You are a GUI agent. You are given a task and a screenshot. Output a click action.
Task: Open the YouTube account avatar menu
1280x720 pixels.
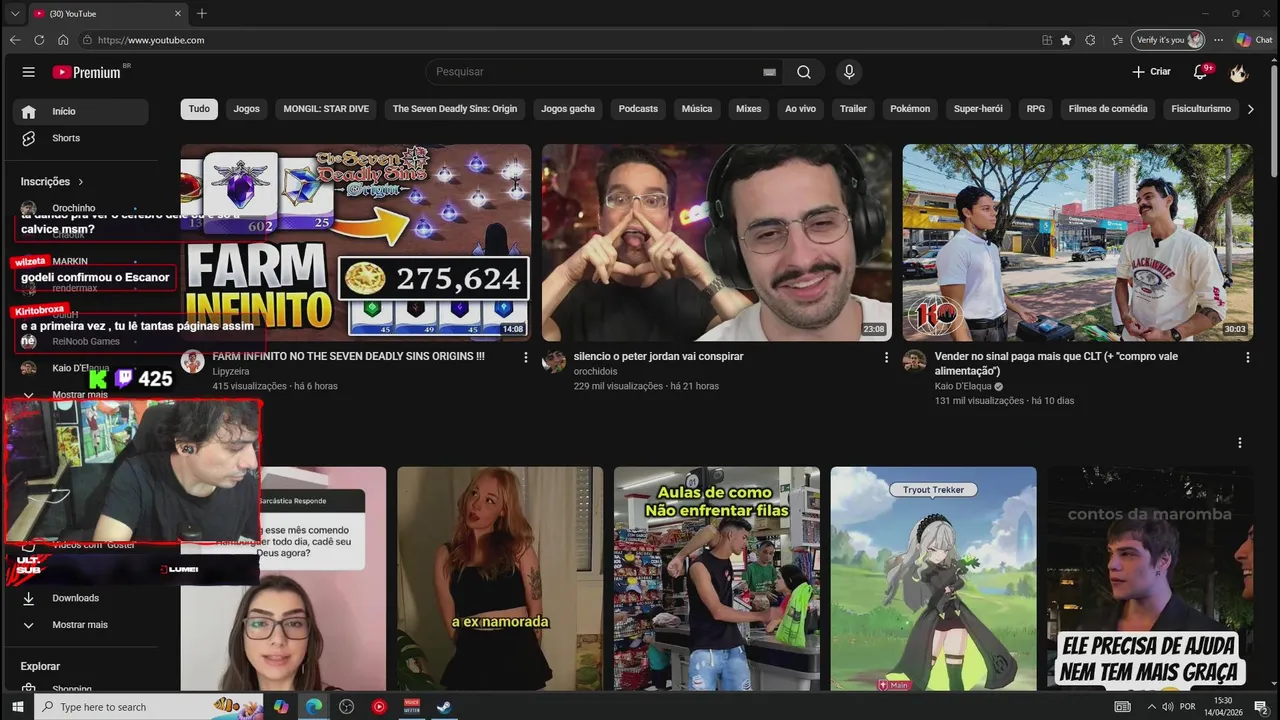click(1239, 72)
